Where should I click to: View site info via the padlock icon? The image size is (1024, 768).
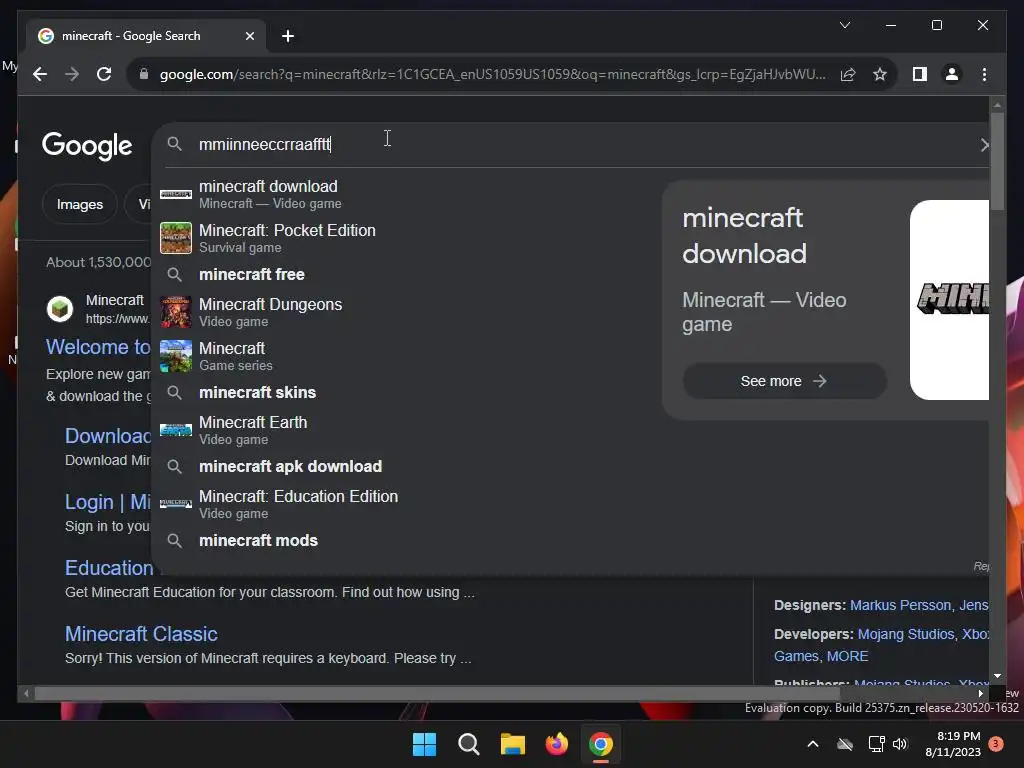coord(144,74)
